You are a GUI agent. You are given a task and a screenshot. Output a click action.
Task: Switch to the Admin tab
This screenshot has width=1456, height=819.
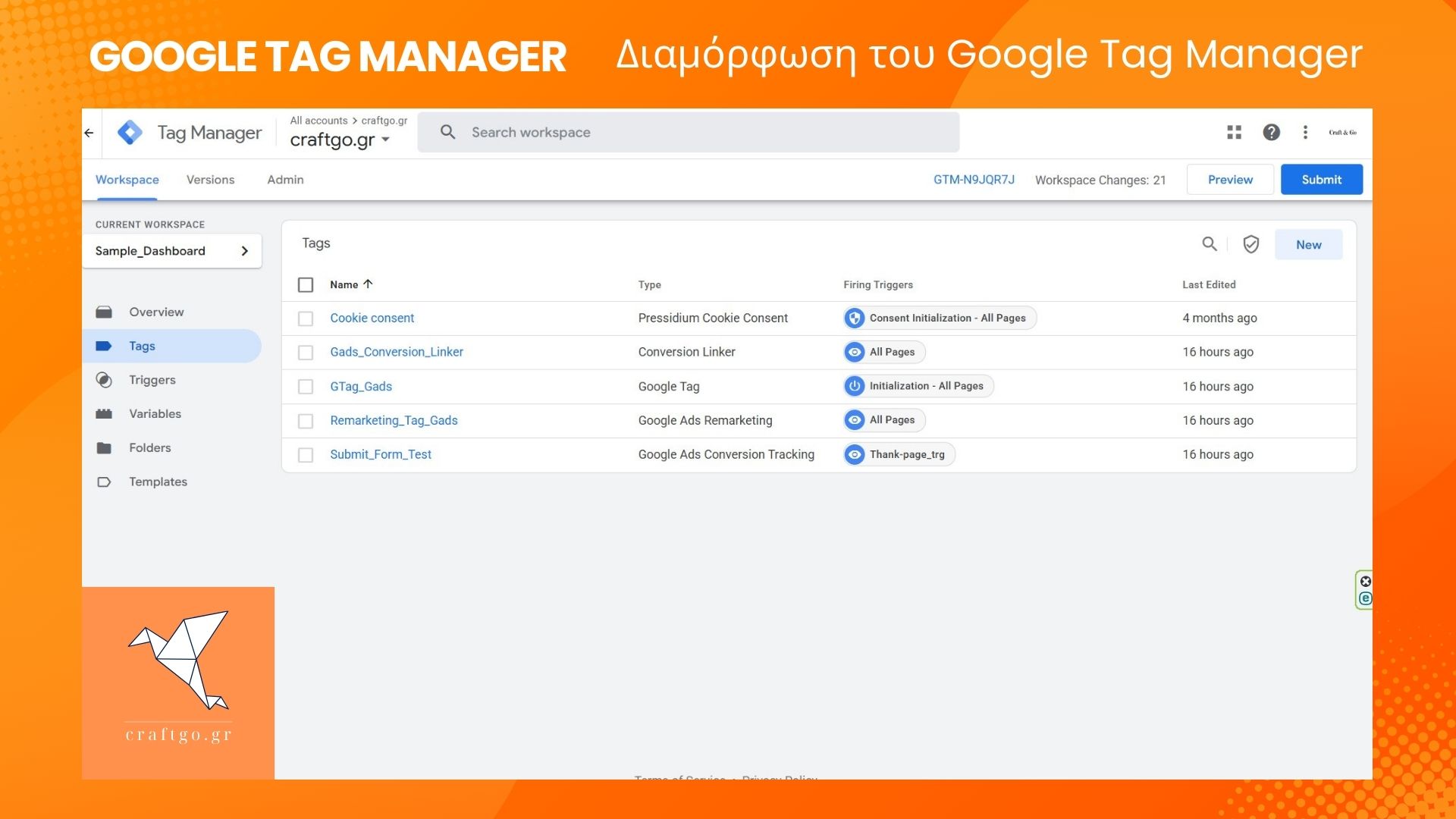(285, 180)
